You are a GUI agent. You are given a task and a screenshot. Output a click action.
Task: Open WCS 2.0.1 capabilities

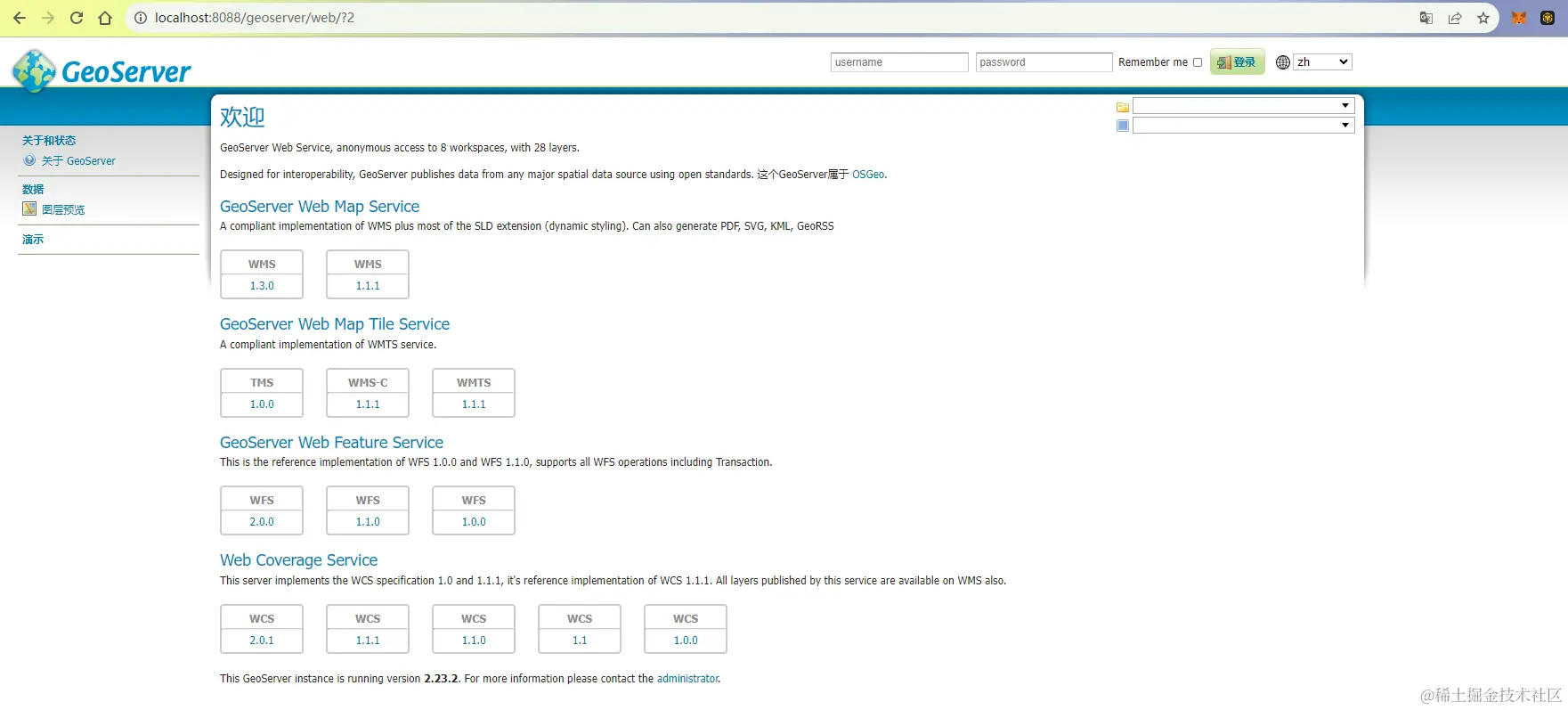(262, 641)
